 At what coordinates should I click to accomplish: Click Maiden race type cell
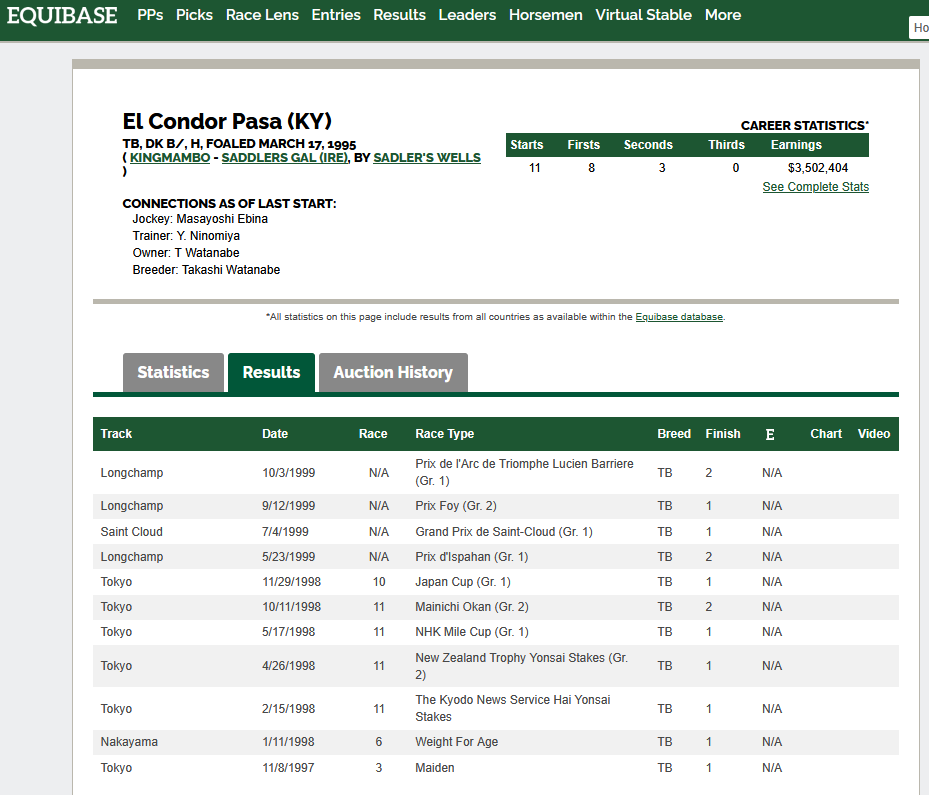(x=435, y=768)
